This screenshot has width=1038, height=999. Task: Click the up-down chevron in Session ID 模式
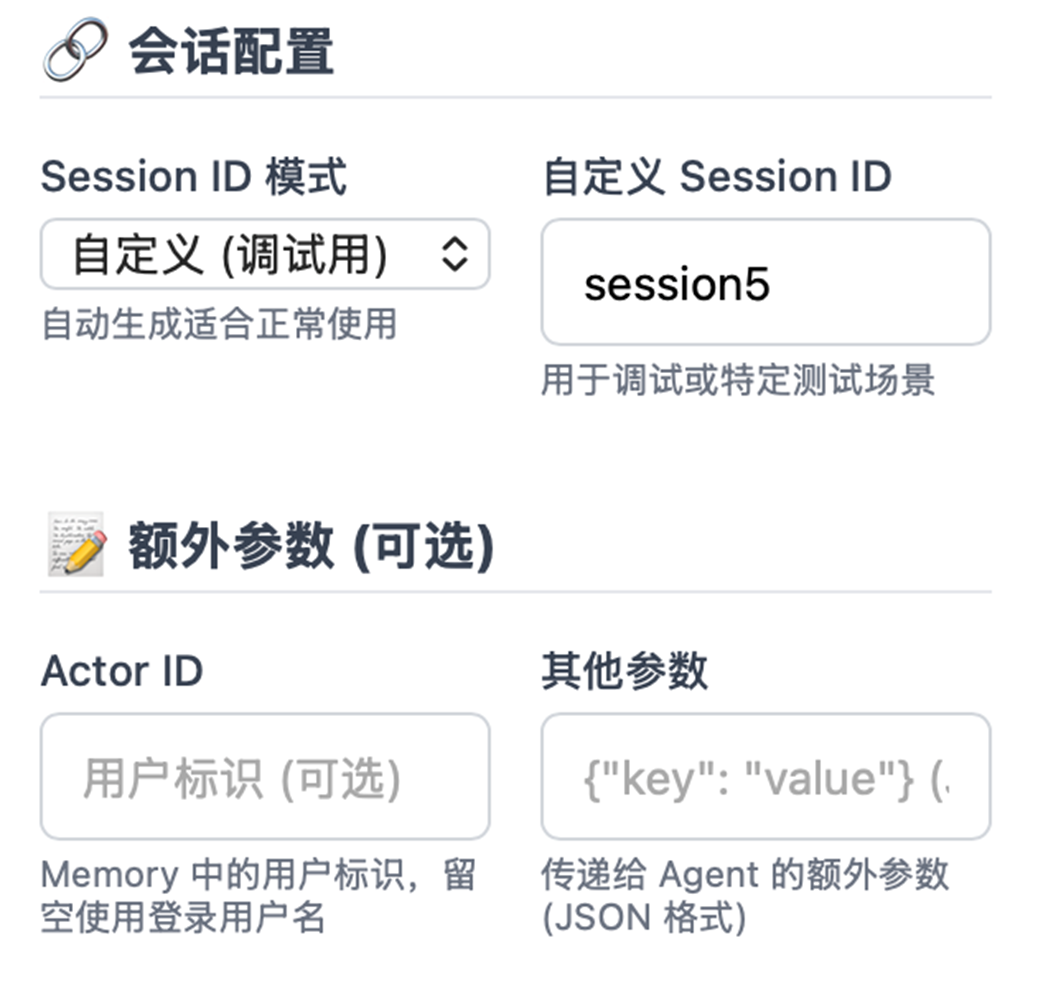[x=455, y=254]
